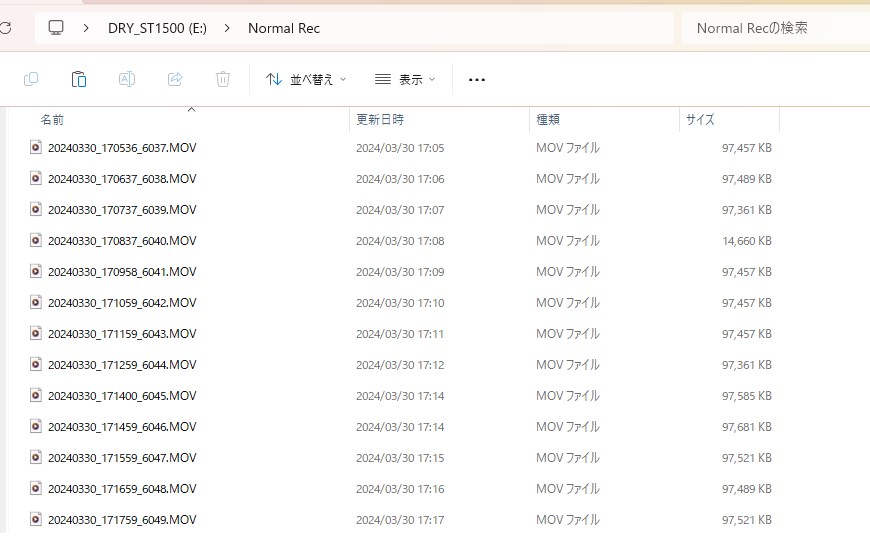The width and height of the screenshot is (870, 549).
Task: Sort by the 更新日時 column header
Action: (380, 119)
